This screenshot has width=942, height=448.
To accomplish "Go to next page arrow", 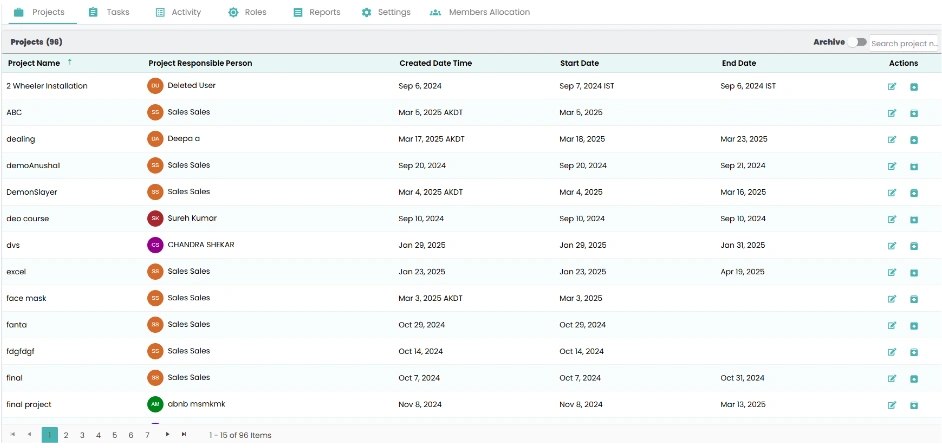I will click(168, 434).
